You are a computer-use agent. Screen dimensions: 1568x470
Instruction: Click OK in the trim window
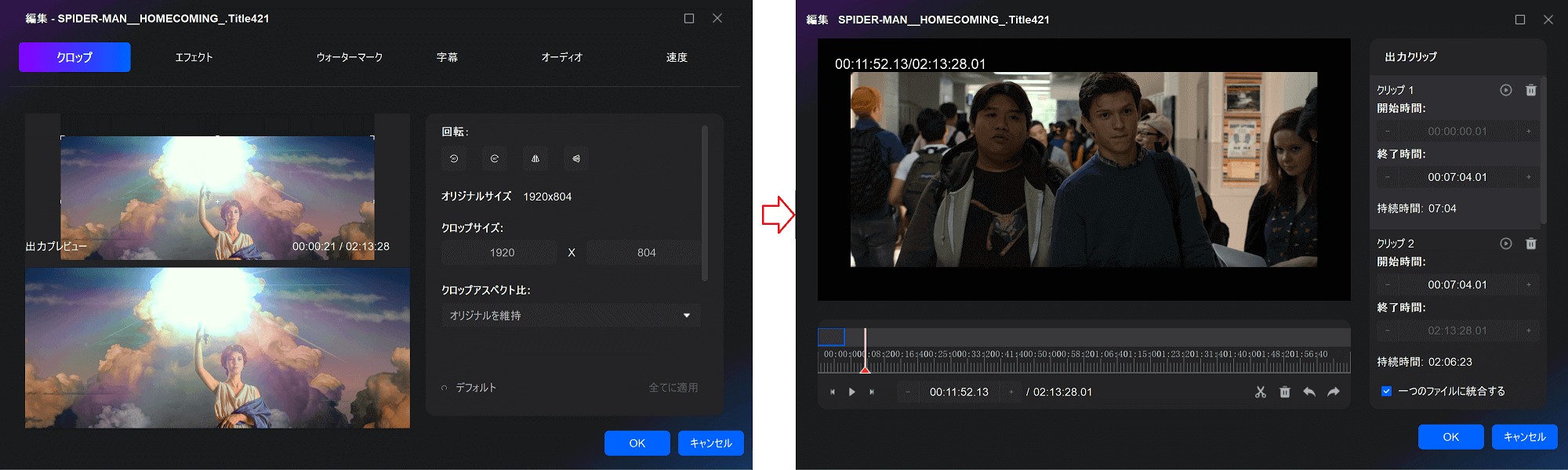click(1451, 437)
